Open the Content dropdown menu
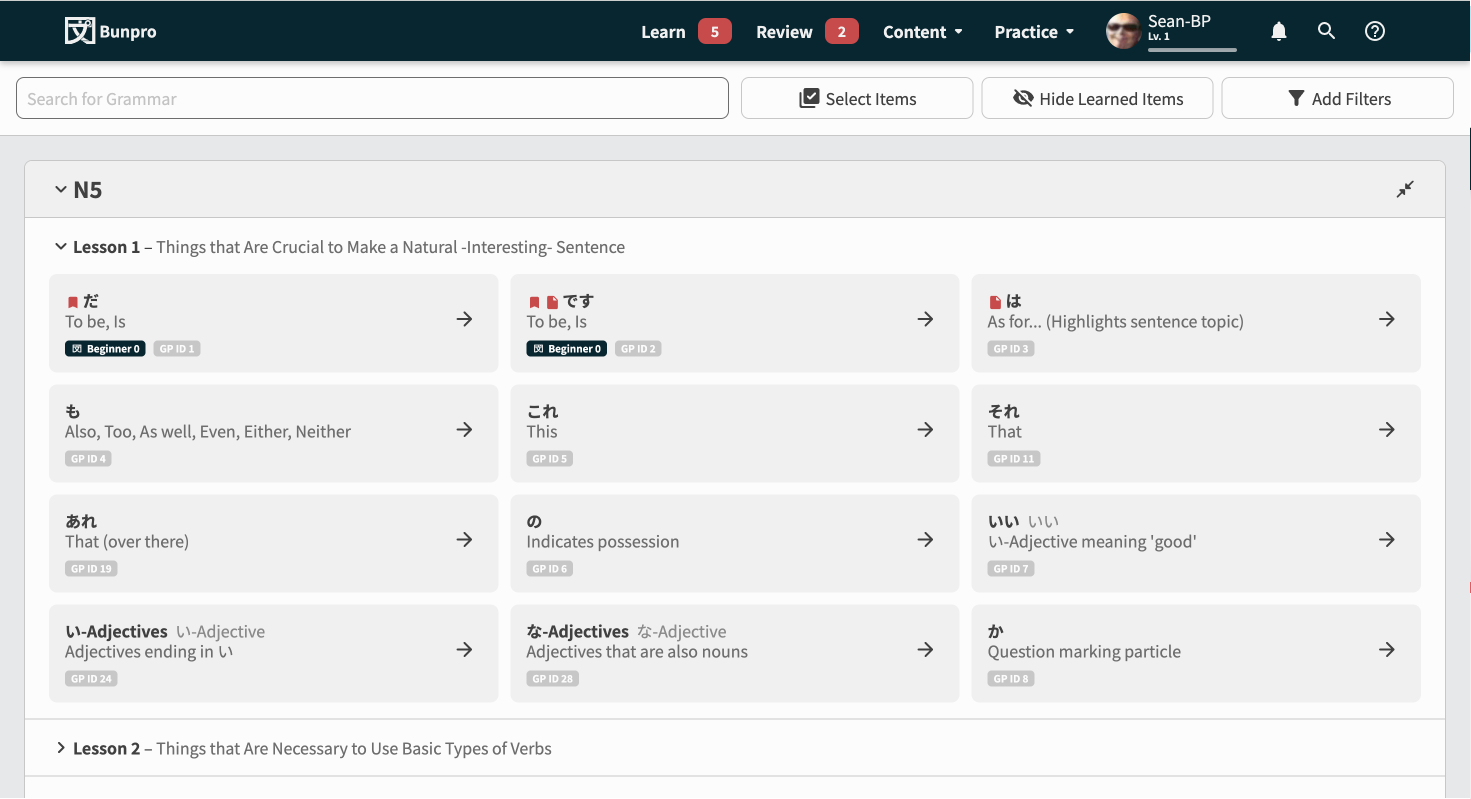Screen dimensions: 1471x799 (922, 32)
